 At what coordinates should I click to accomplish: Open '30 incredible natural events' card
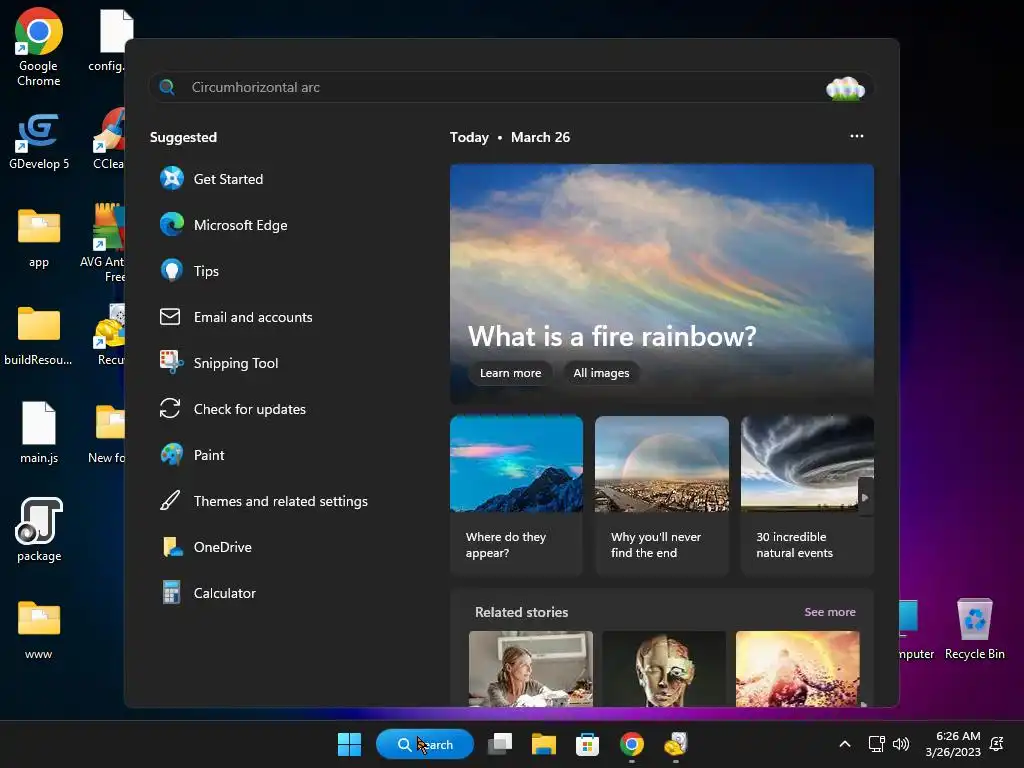[807, 495]
